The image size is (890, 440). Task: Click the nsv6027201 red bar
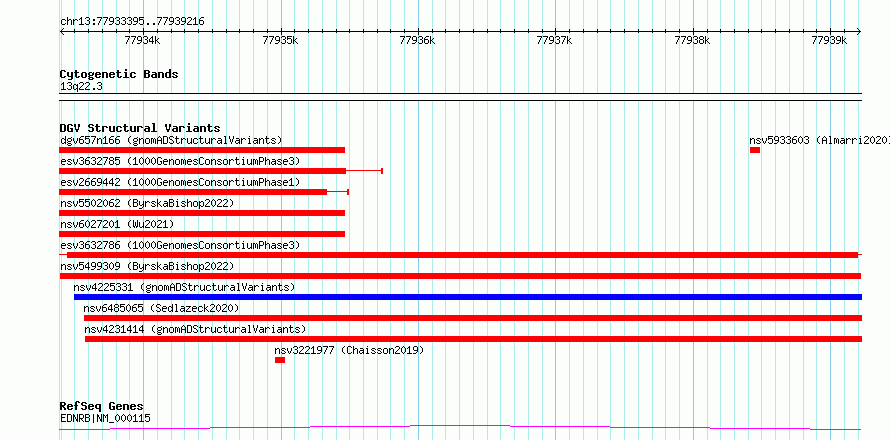202,234
